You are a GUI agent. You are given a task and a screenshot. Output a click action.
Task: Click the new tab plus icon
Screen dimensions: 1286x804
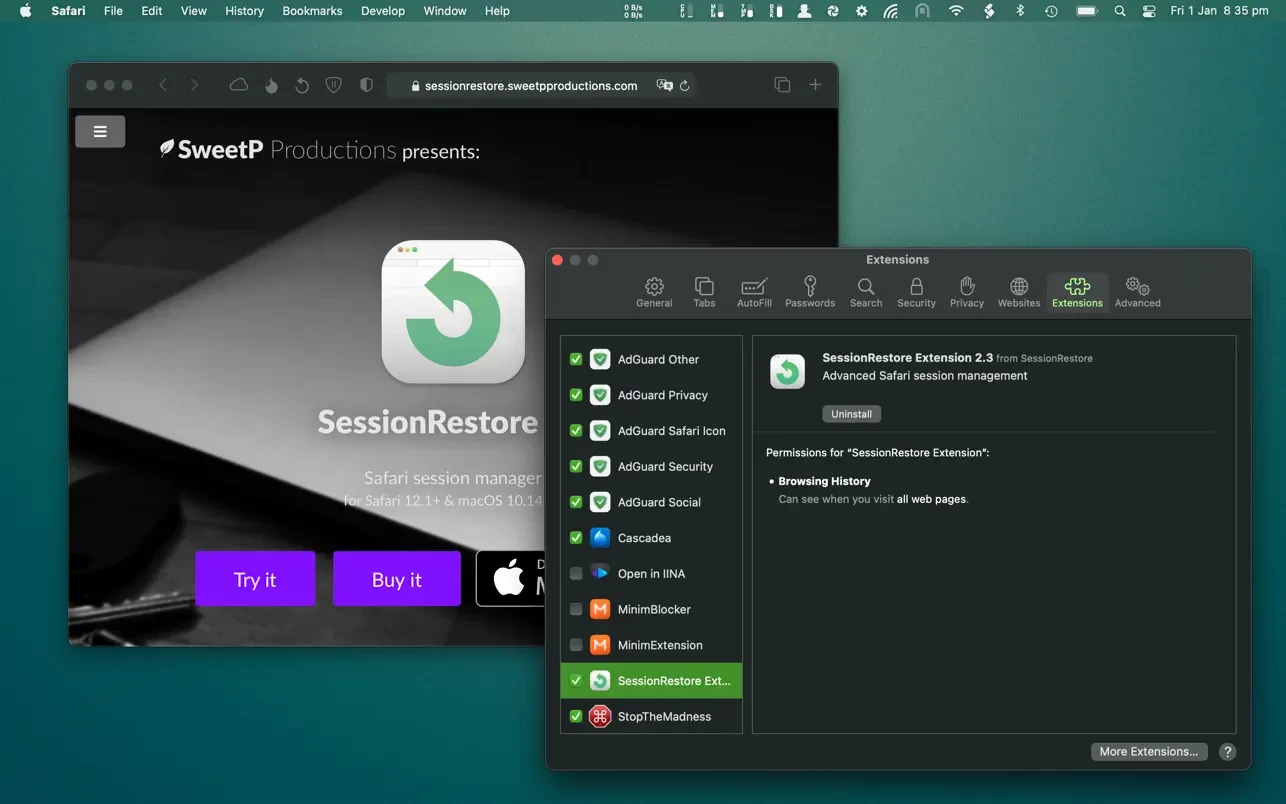[815, 85]
